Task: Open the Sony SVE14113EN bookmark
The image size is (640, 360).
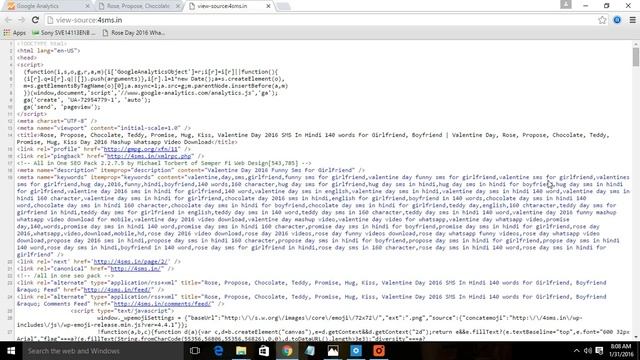Action: pos(64,33)
